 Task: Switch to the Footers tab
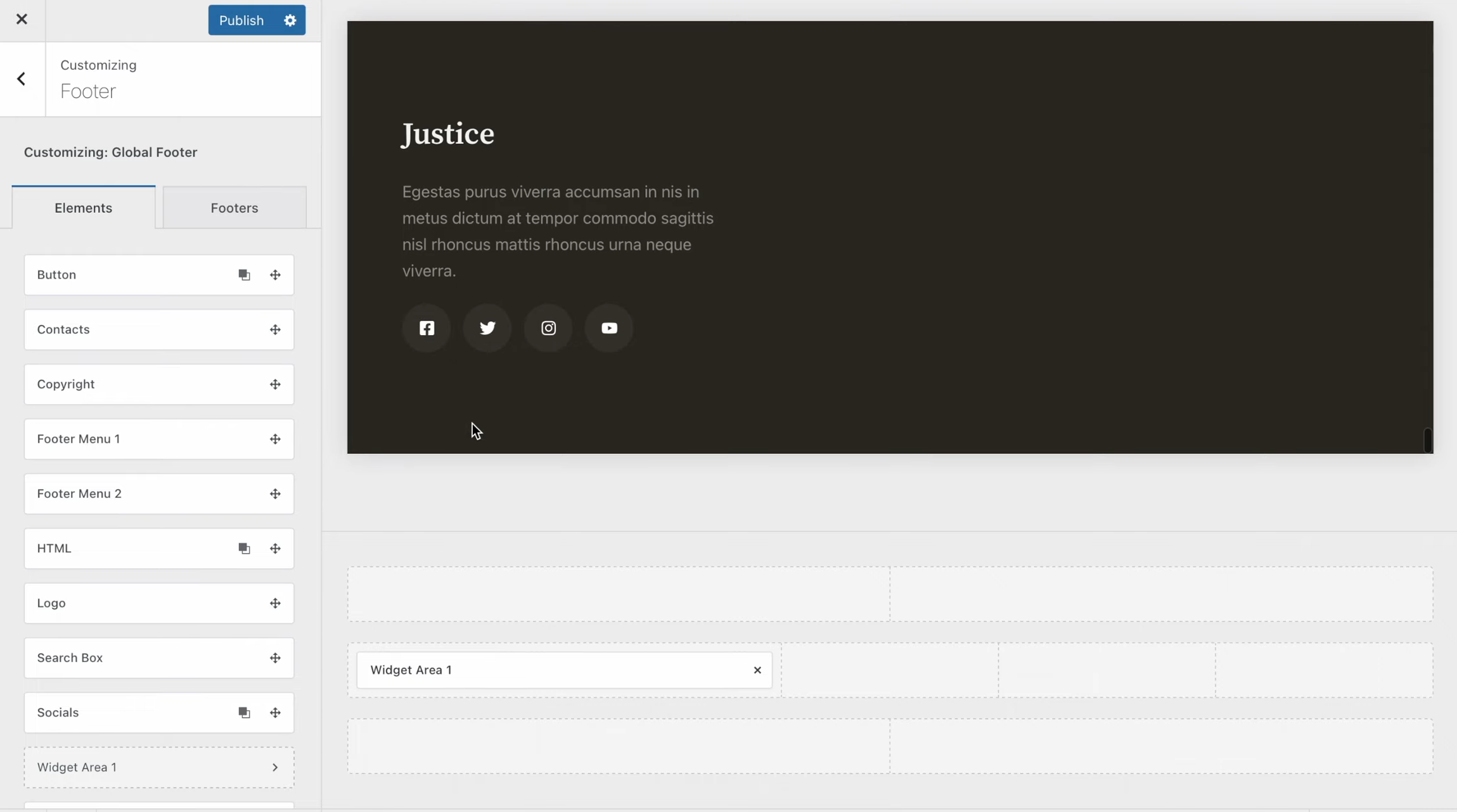pyautogui.click(x=234, y=207)
